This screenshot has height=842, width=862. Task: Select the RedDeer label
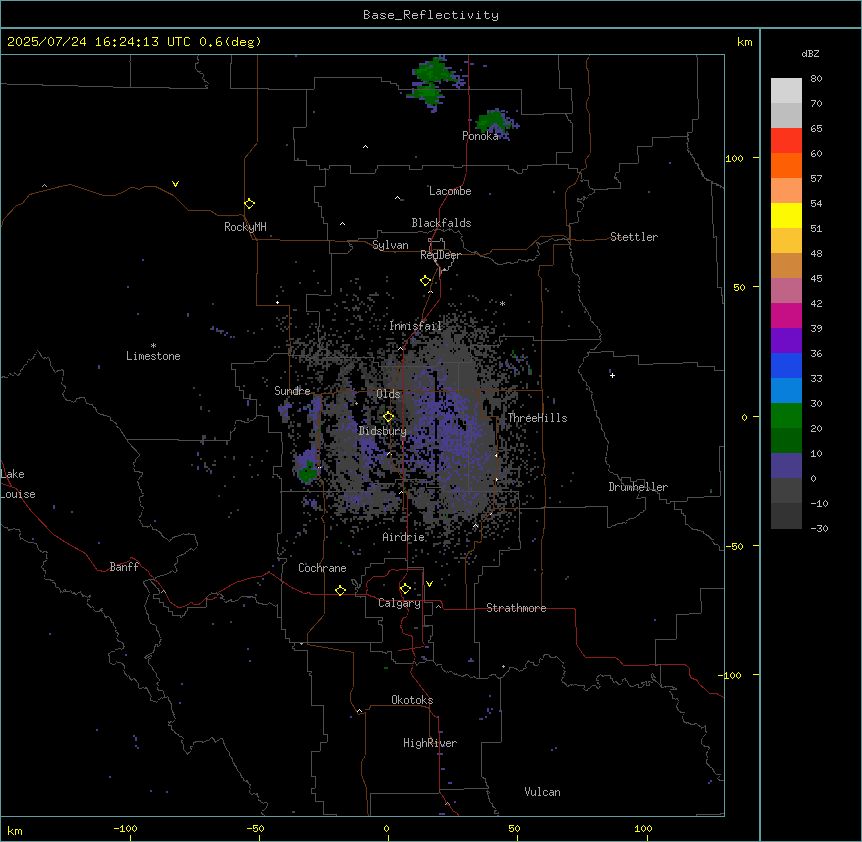point(440,255)
